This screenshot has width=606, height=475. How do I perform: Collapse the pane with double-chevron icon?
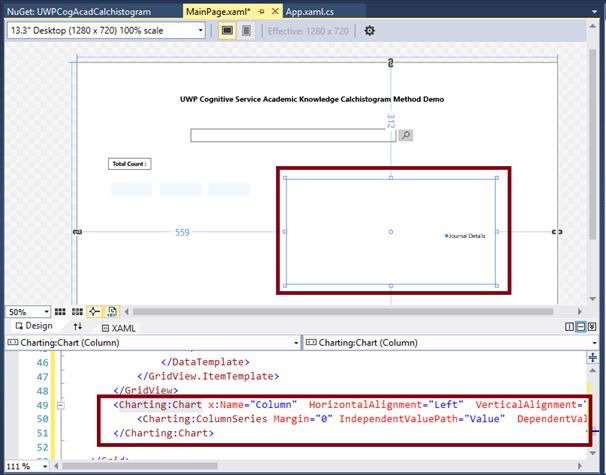coord(592,327)
